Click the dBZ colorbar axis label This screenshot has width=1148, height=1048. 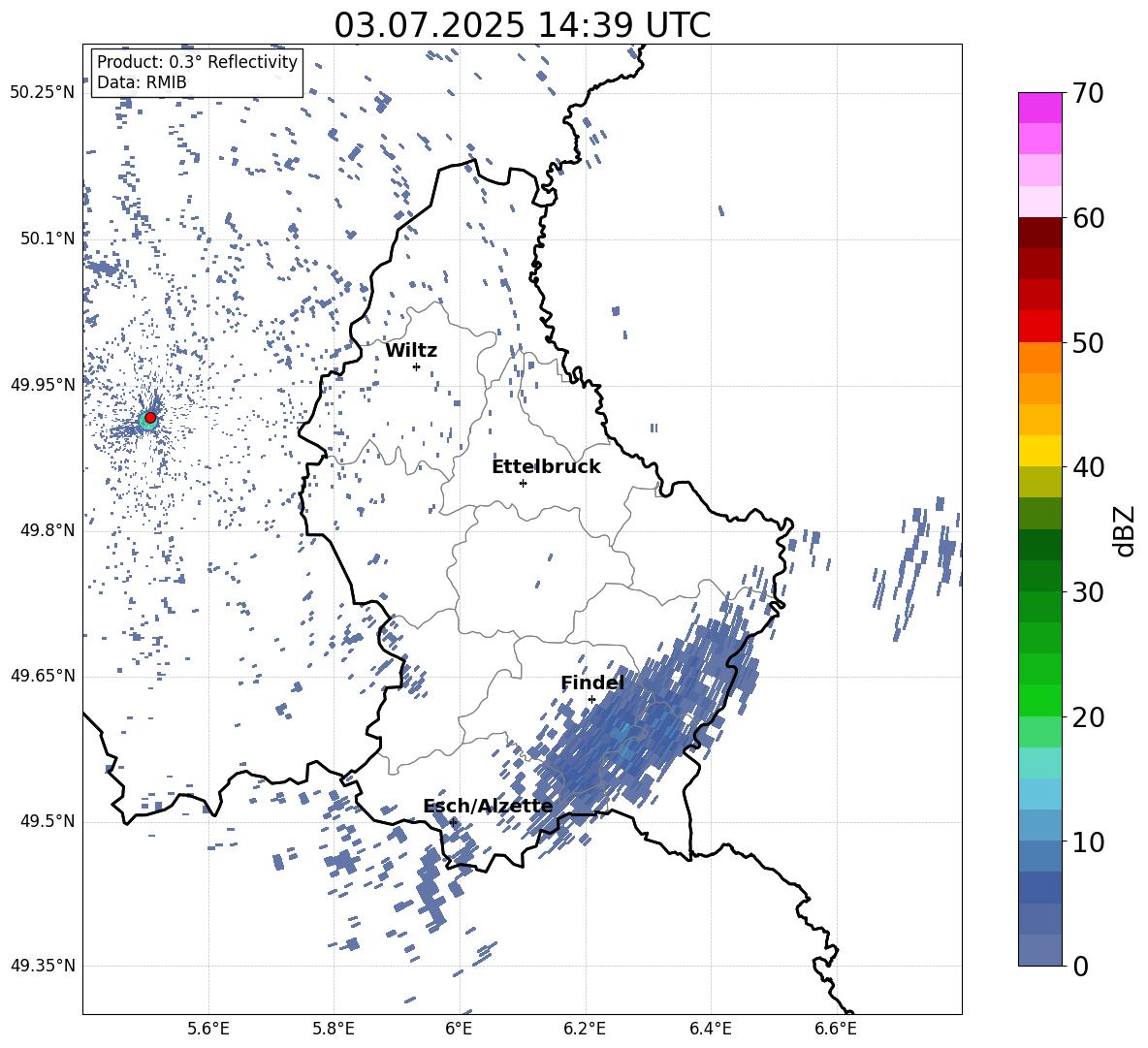1124,530
